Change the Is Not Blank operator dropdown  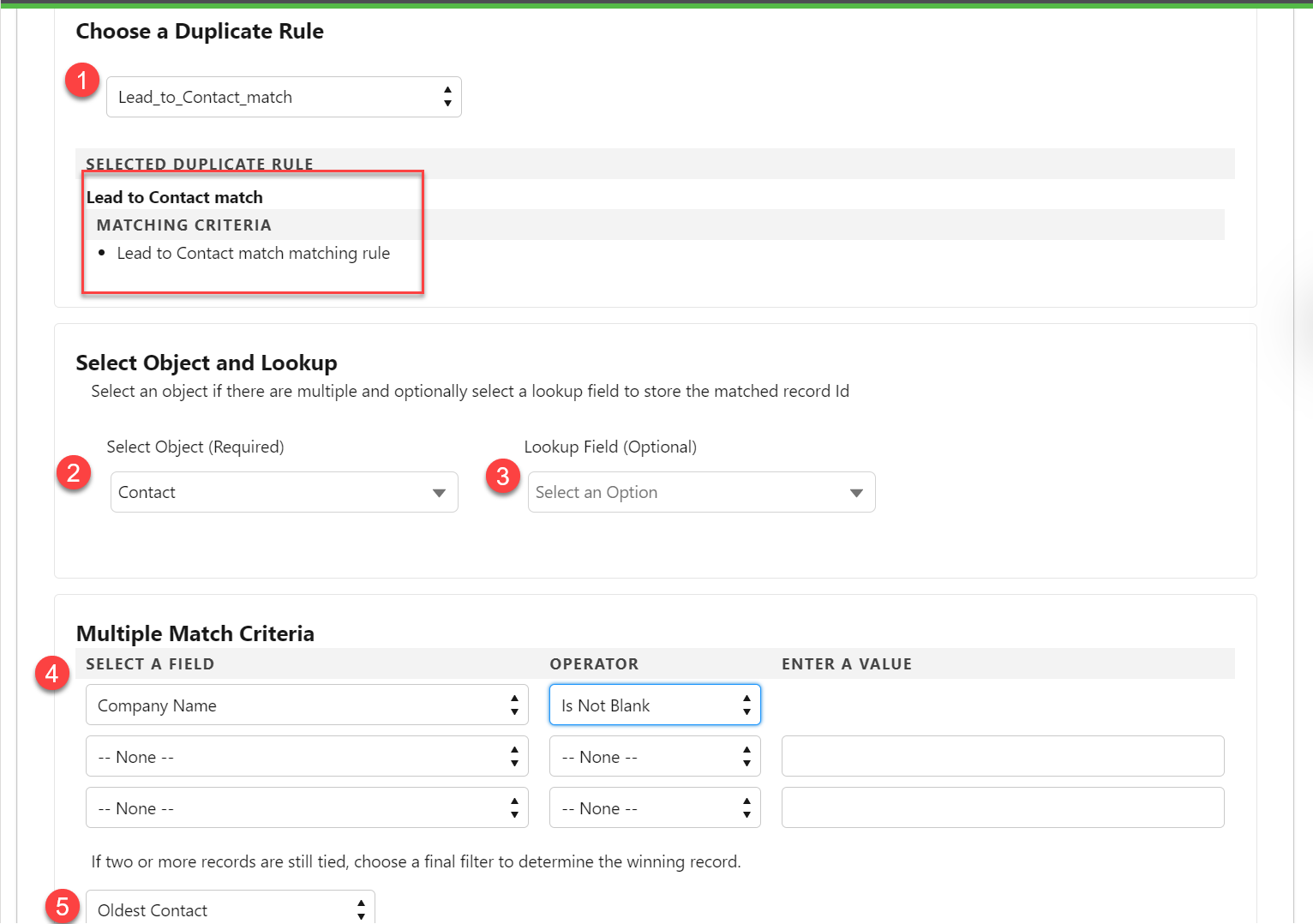[x=655, y=705]
